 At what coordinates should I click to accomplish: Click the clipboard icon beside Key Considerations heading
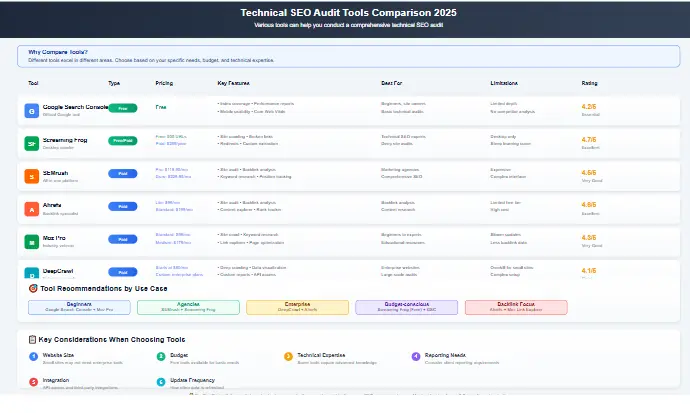pyautogui.click(x=32, y=340)
